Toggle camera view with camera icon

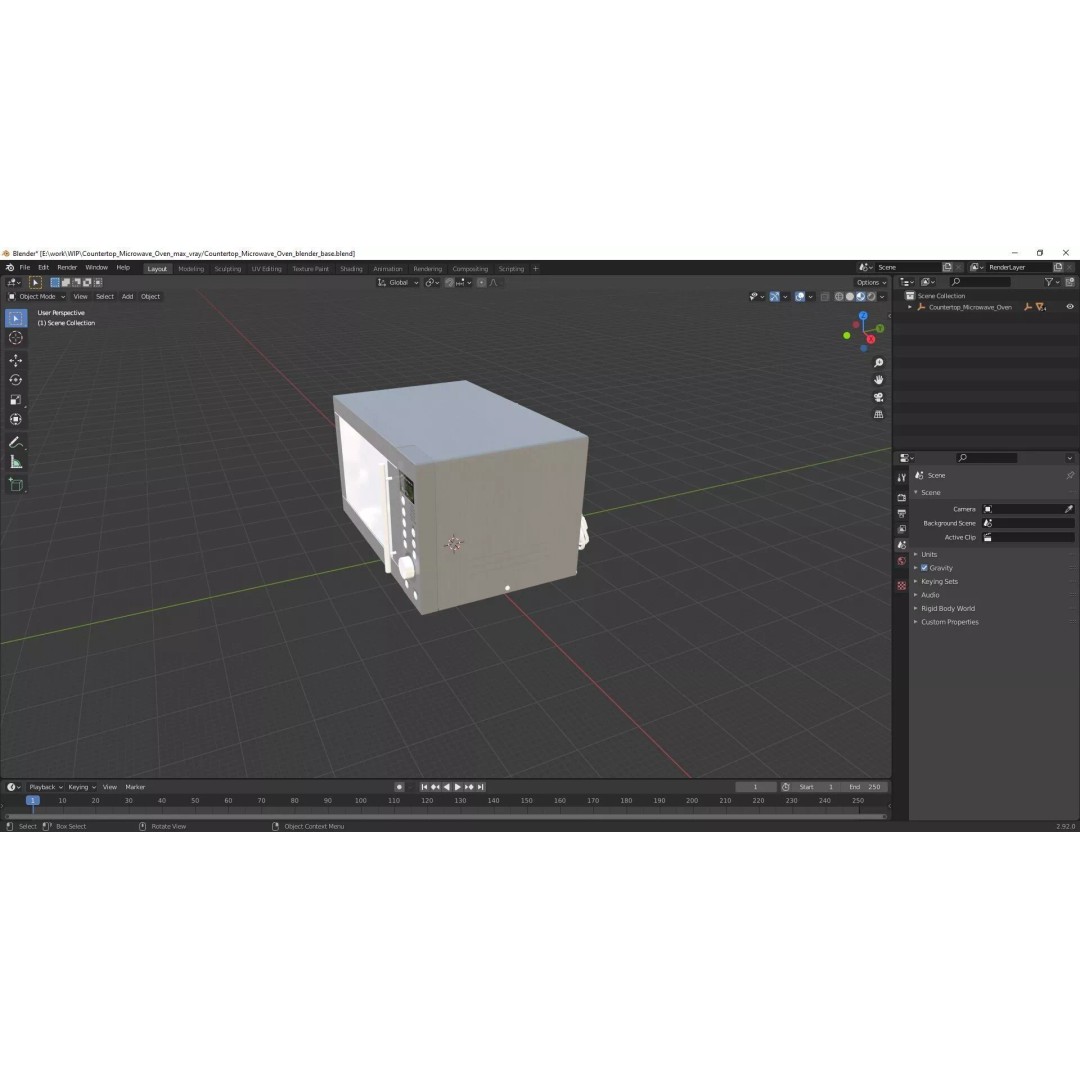click(x=878, y=397)
